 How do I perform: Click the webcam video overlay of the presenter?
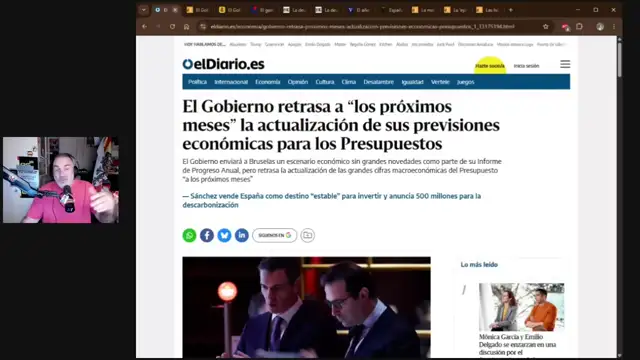pos(61,180)
